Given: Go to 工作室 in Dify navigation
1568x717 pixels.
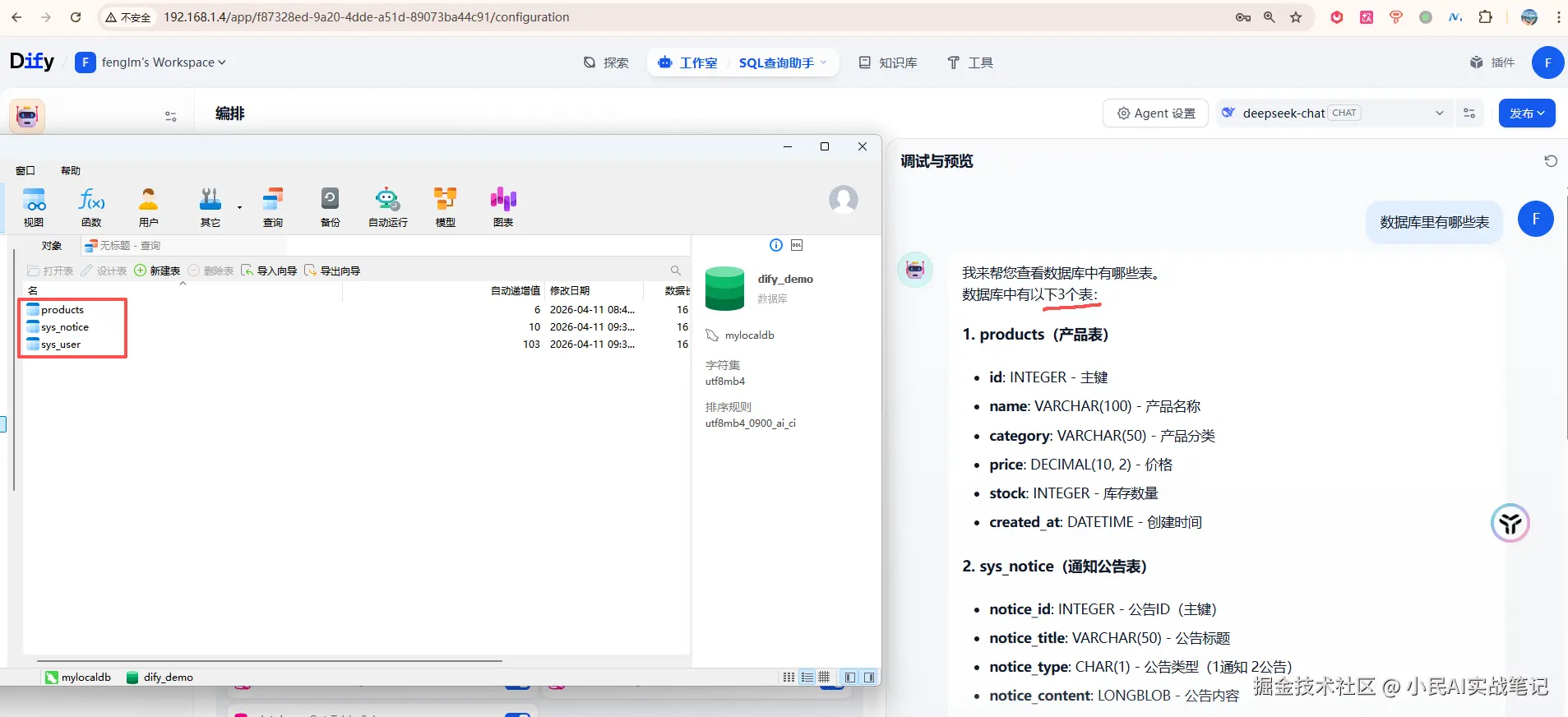Looking at the screenshot, I should [687, 62].
